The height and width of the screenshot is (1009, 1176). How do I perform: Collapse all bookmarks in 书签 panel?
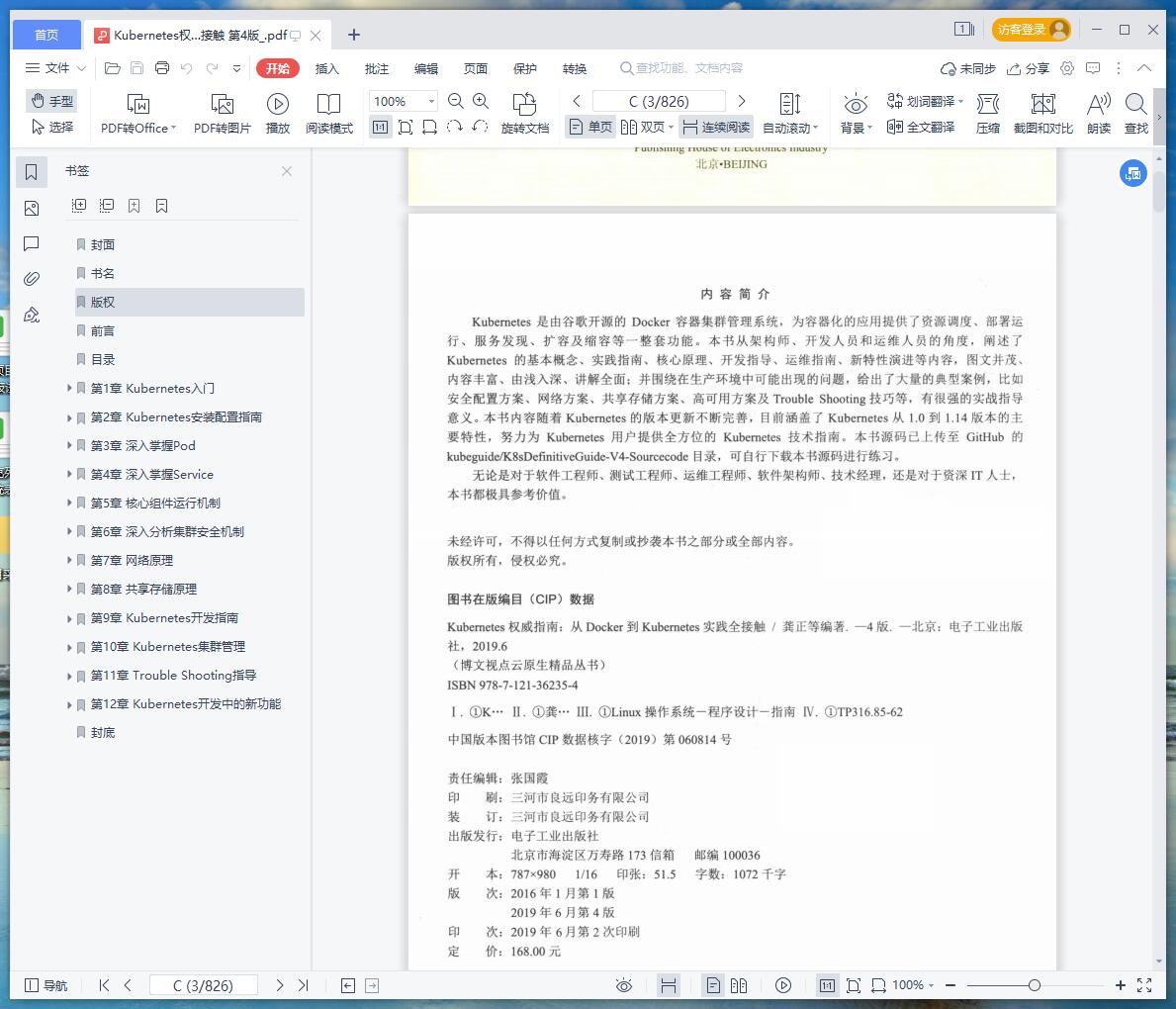(107, 206)
